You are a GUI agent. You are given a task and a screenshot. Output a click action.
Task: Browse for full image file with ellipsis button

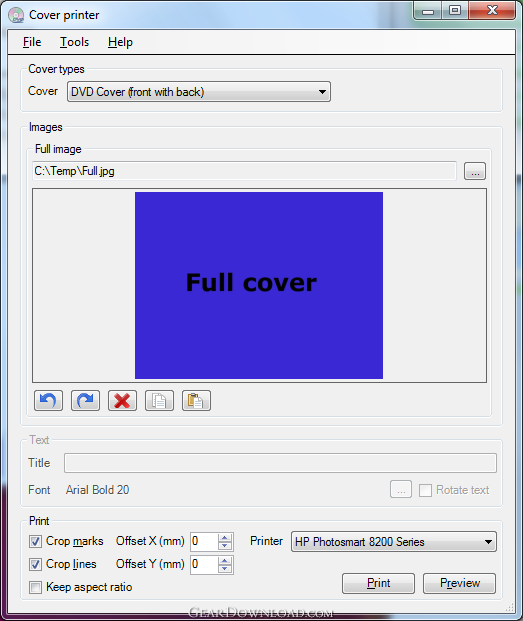coord(475,171)
